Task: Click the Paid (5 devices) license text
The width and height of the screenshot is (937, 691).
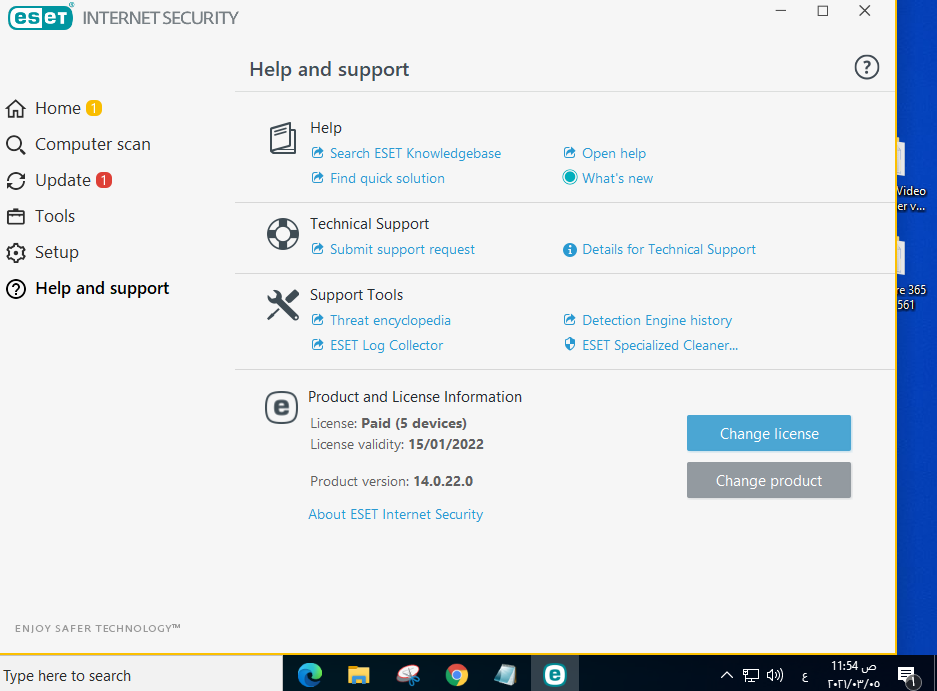Action: coord(414,423)
